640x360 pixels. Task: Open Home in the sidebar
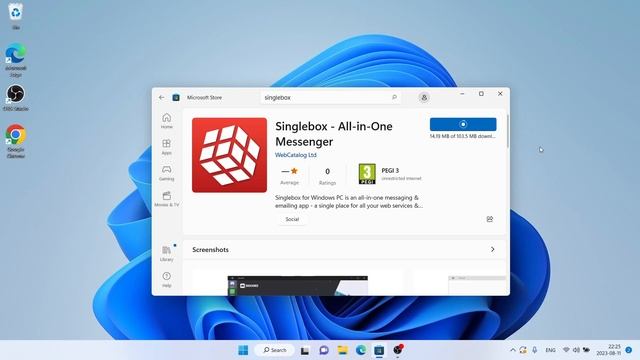click(167, 121)
